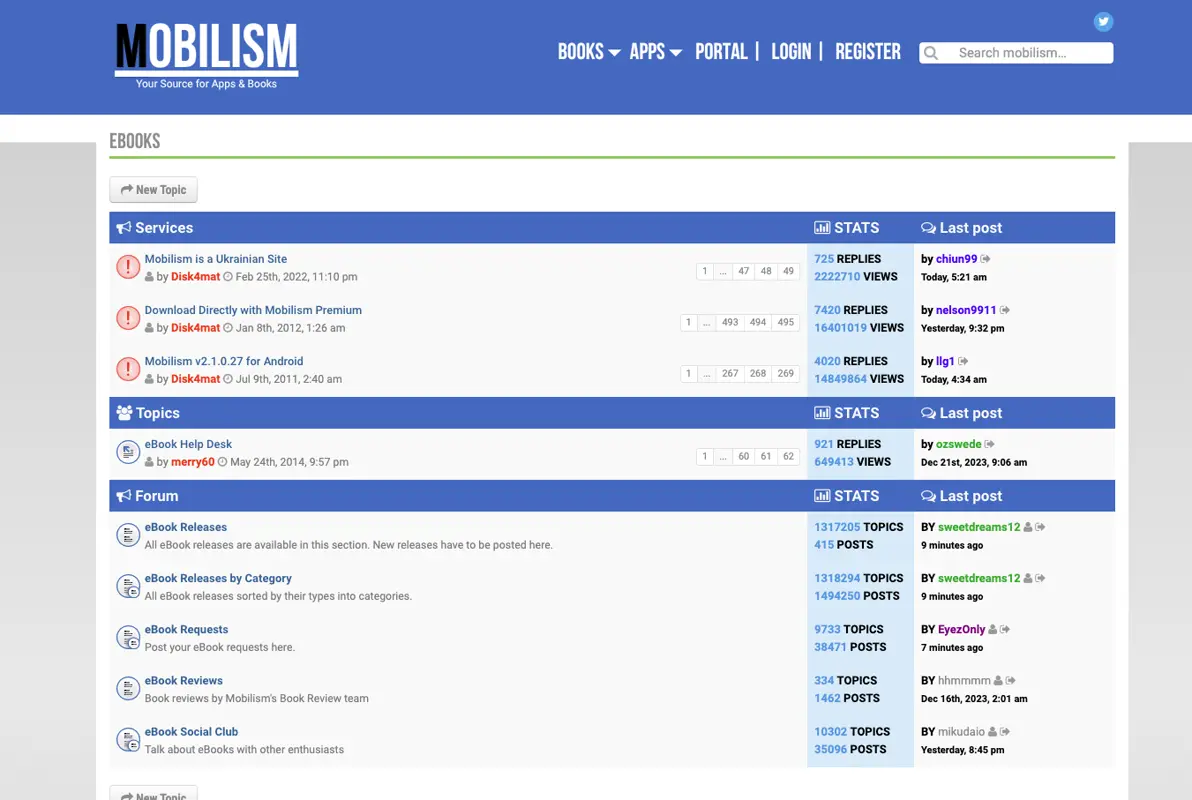Click the Twitter bird icon at top right
Screen dimensions: 1192x800
1103,21
